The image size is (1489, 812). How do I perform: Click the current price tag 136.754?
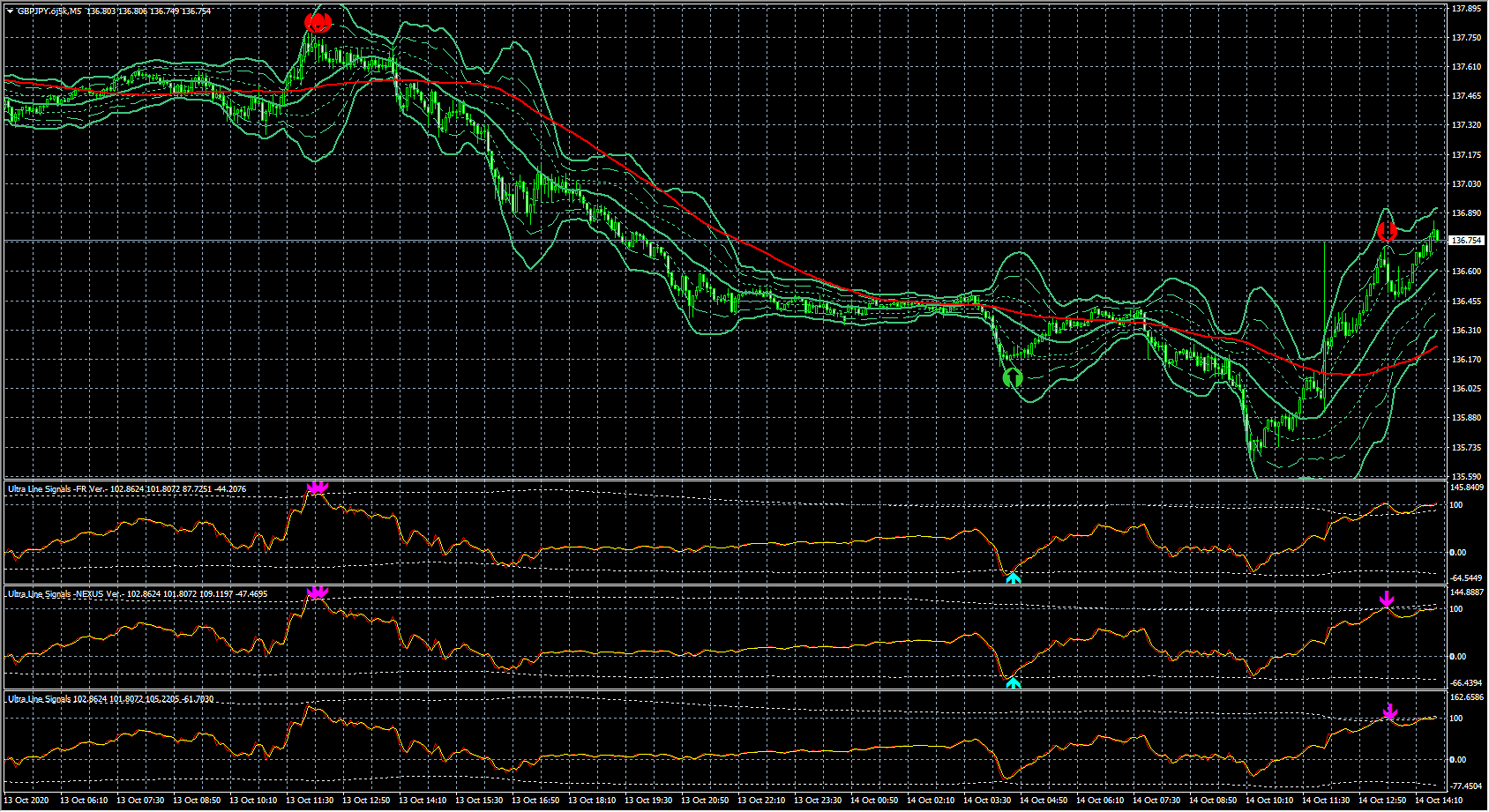tap(1465, 241)
